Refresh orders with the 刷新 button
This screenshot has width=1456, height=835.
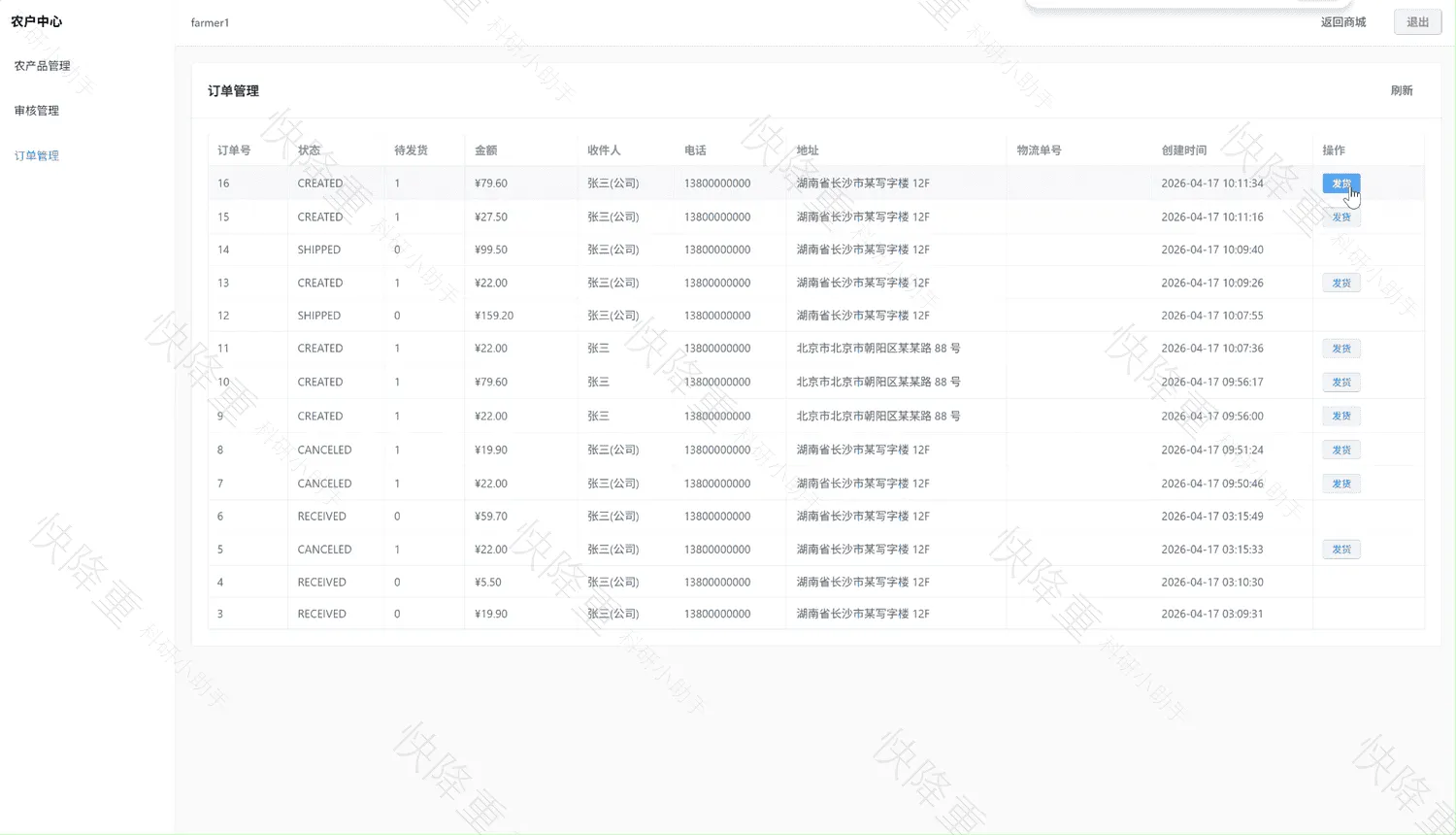pos(1402,90)
